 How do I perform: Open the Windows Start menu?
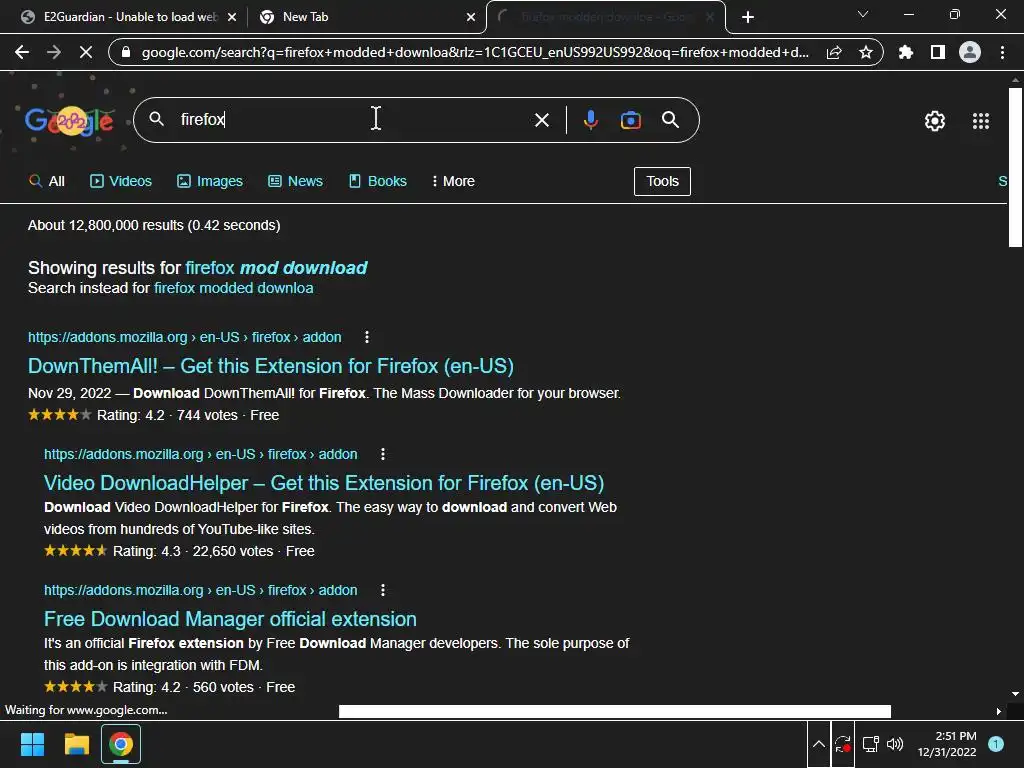click(32, 744)
